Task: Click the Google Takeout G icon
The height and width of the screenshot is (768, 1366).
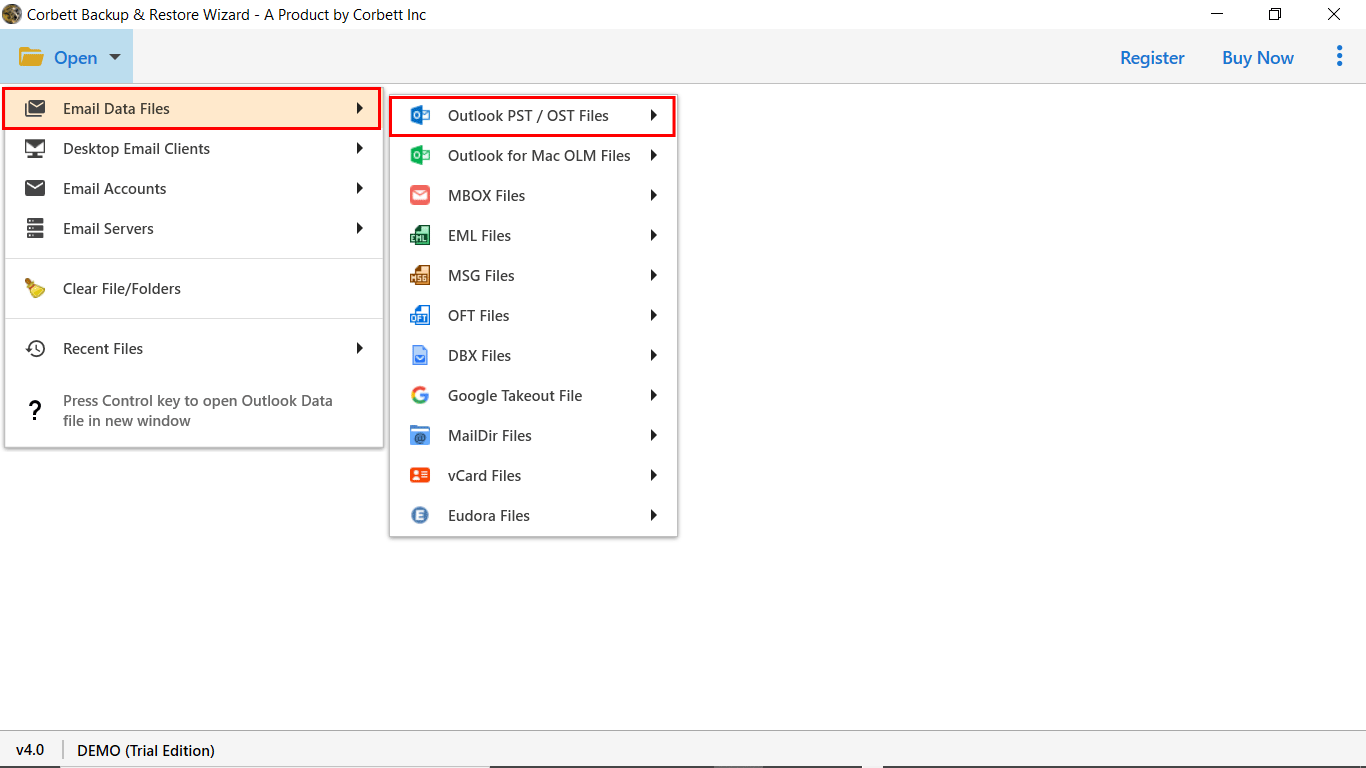Action: pos(420,396)
